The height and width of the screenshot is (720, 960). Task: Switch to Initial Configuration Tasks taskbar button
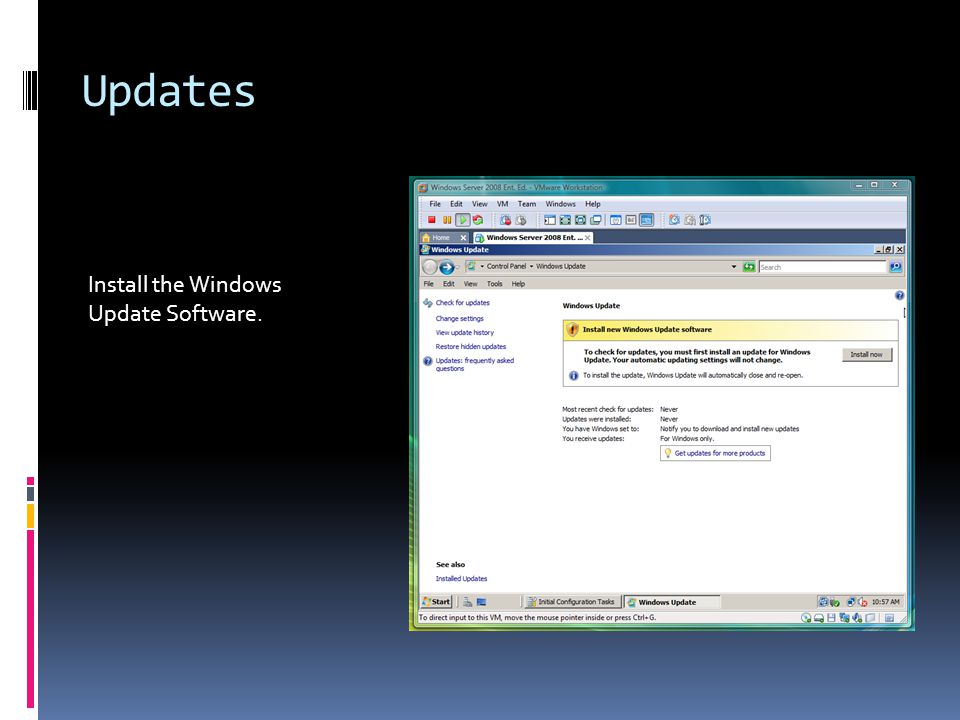[x=571, y=602]
